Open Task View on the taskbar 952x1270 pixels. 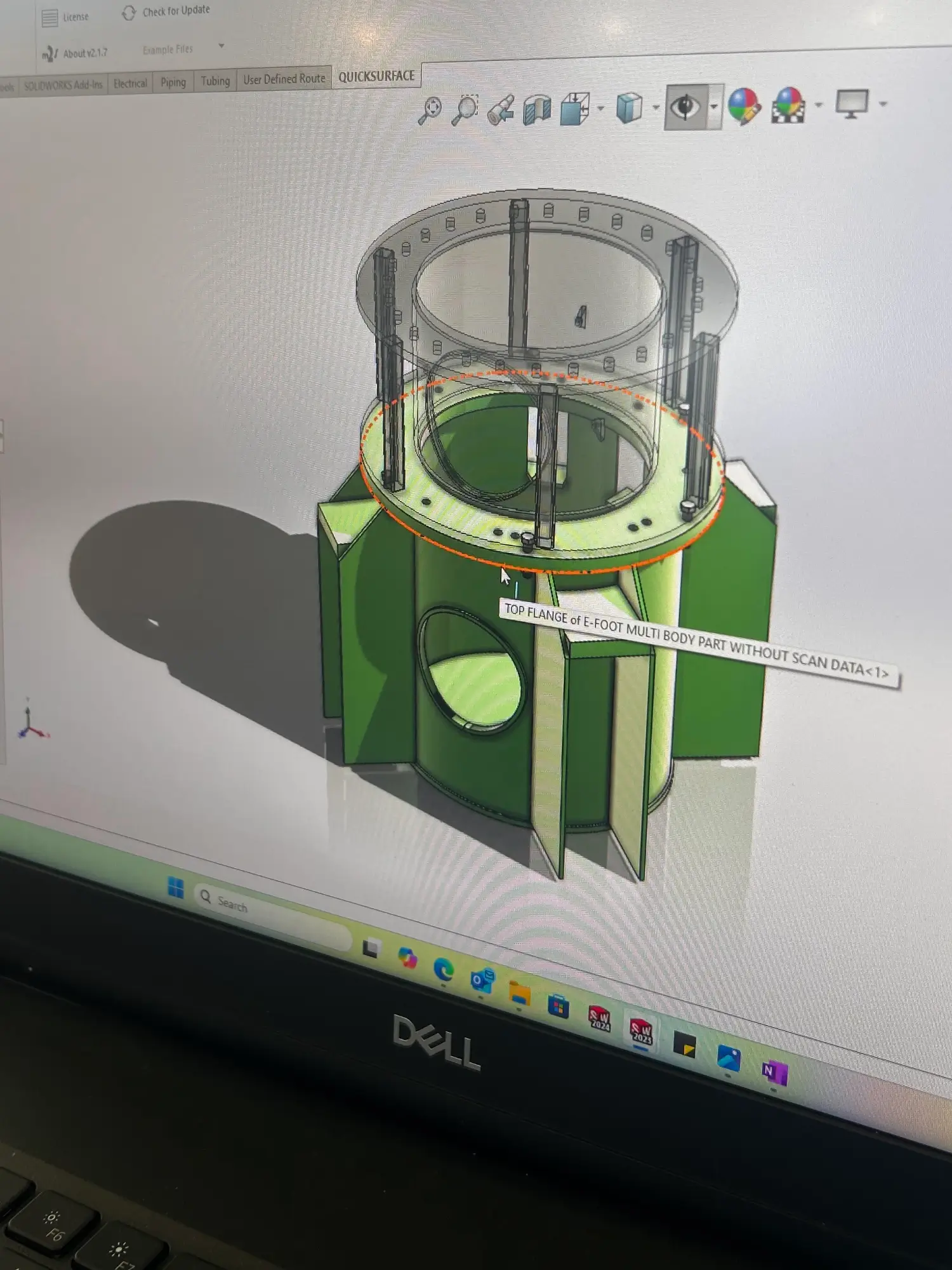click(x=371, y=948)
